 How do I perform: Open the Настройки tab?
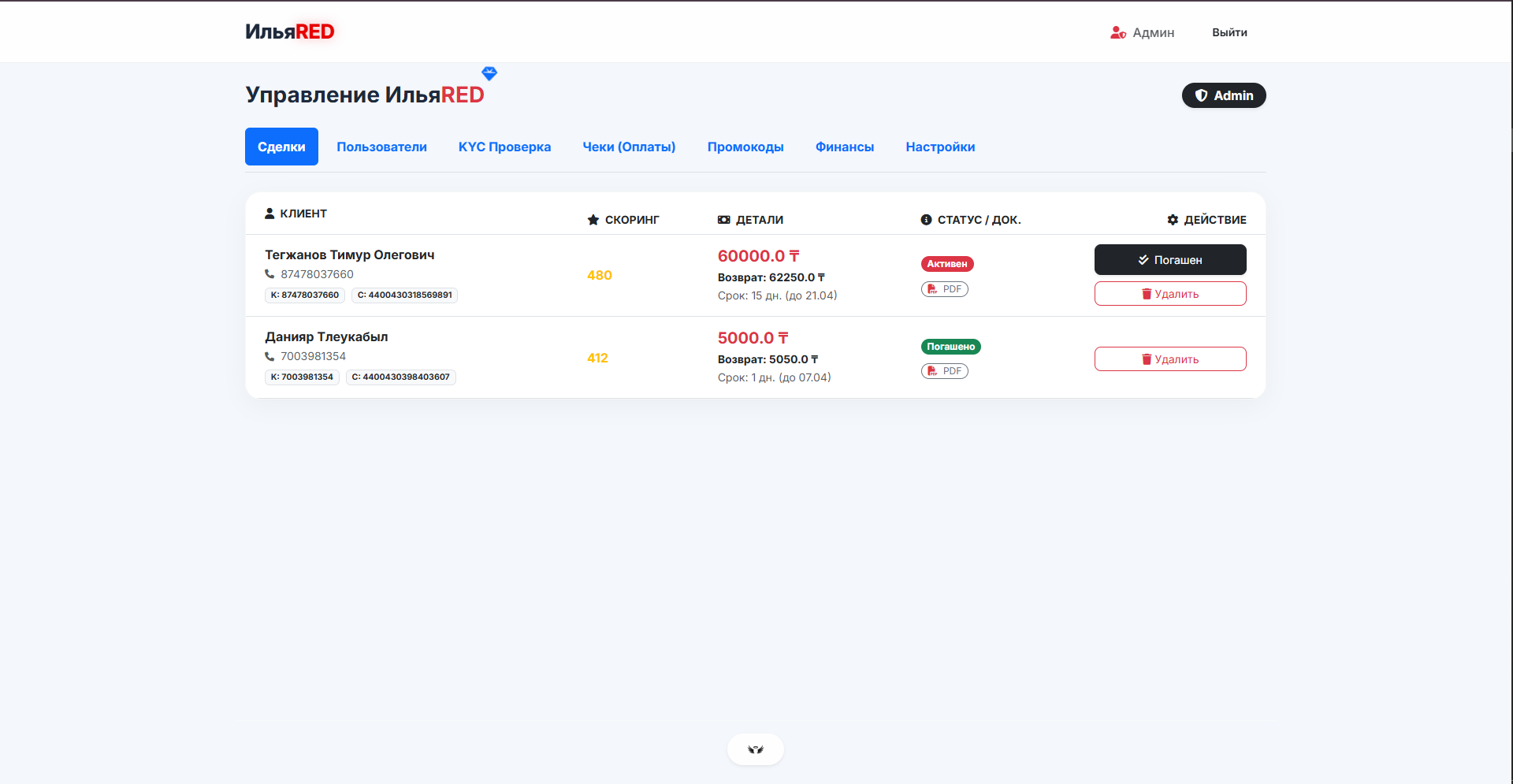click(940, 147)
